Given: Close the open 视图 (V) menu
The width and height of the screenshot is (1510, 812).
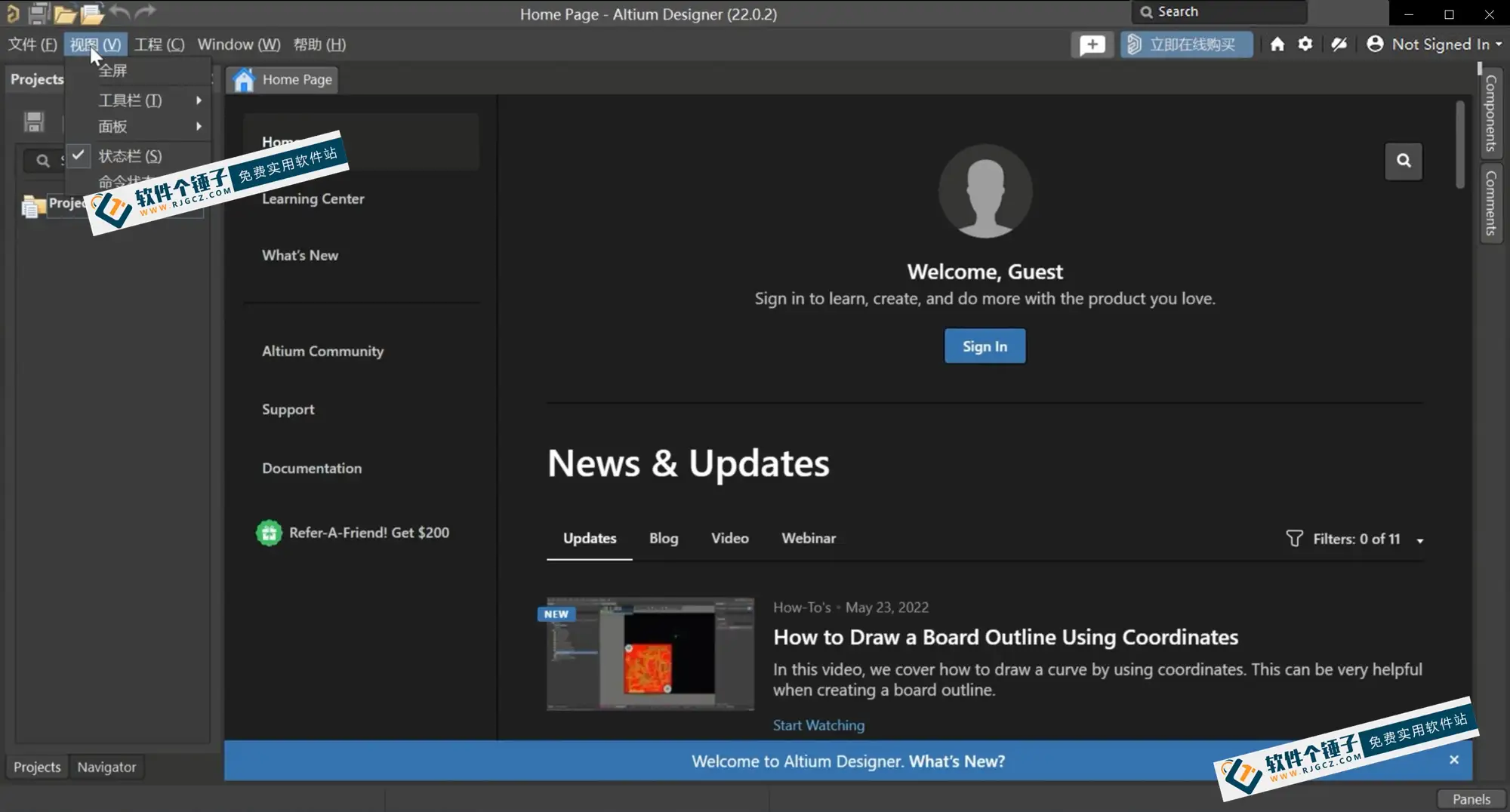Looking at the screenshot, I should point(95,45).
